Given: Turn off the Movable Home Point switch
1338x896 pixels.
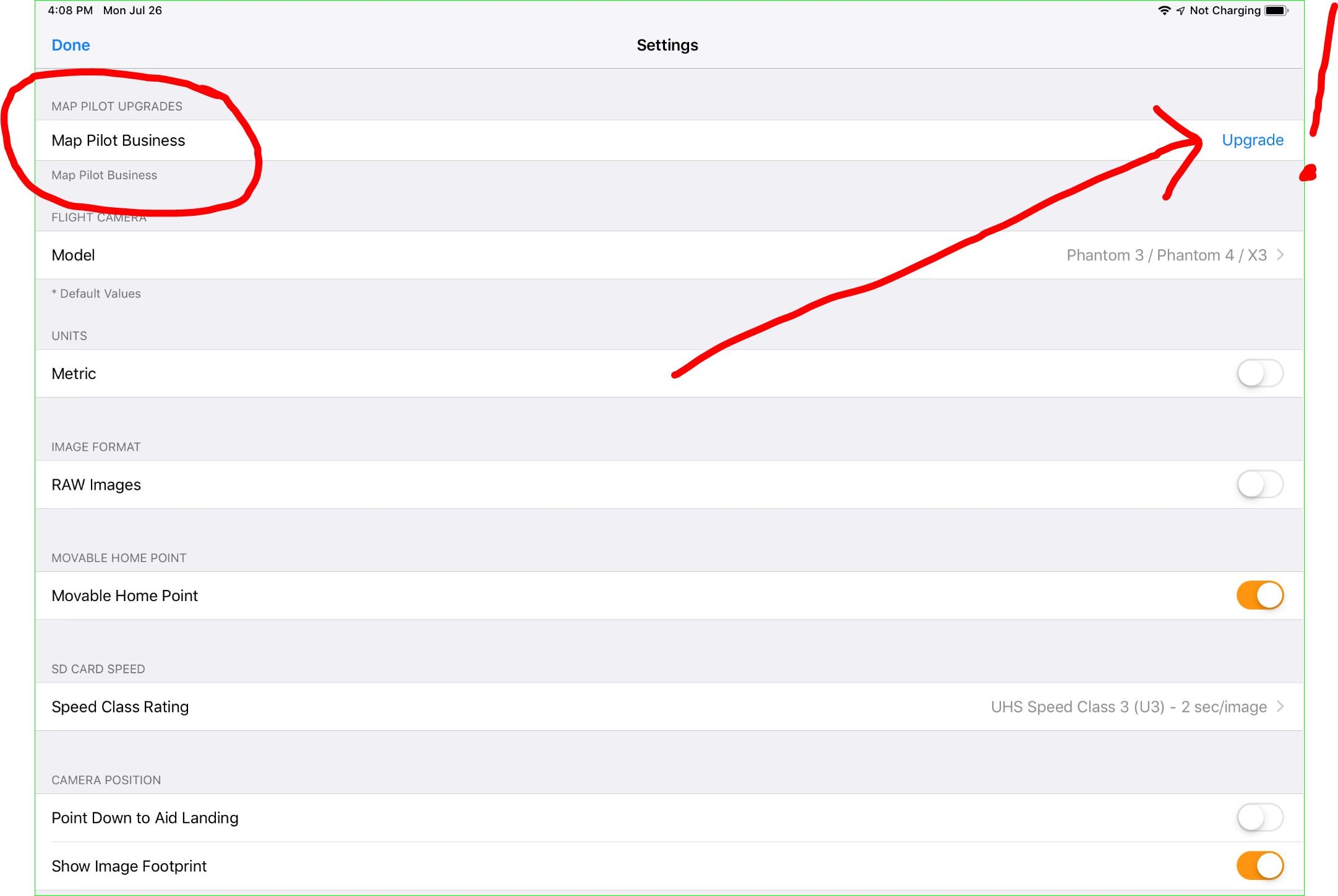Looking at the screenshot, I should (x=1260, y=595).
